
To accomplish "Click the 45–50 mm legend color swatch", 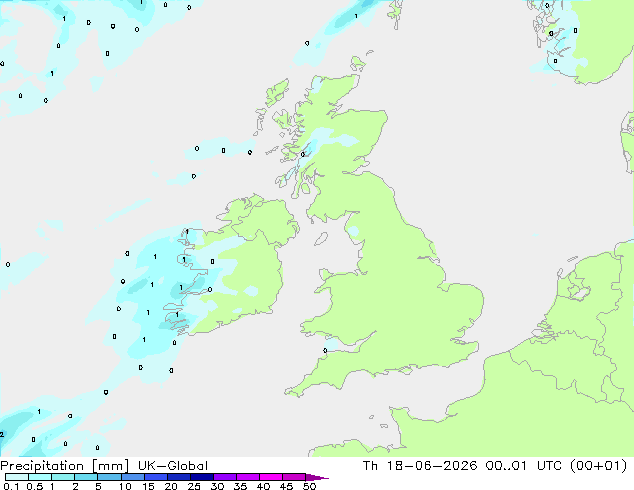I will pos(294,477).
